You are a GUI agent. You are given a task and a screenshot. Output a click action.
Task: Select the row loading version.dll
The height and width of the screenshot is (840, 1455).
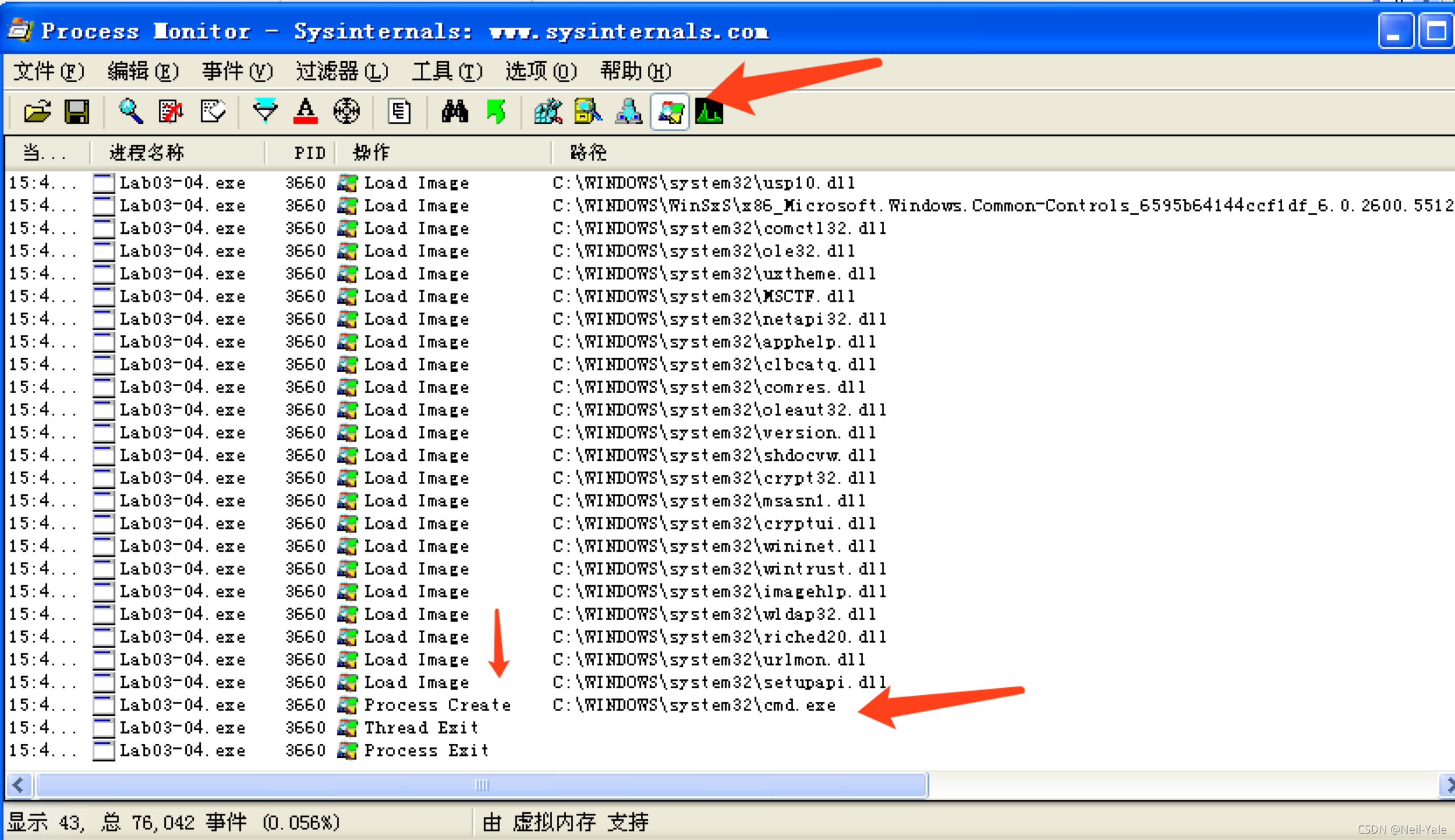click(x=730, y=433)
